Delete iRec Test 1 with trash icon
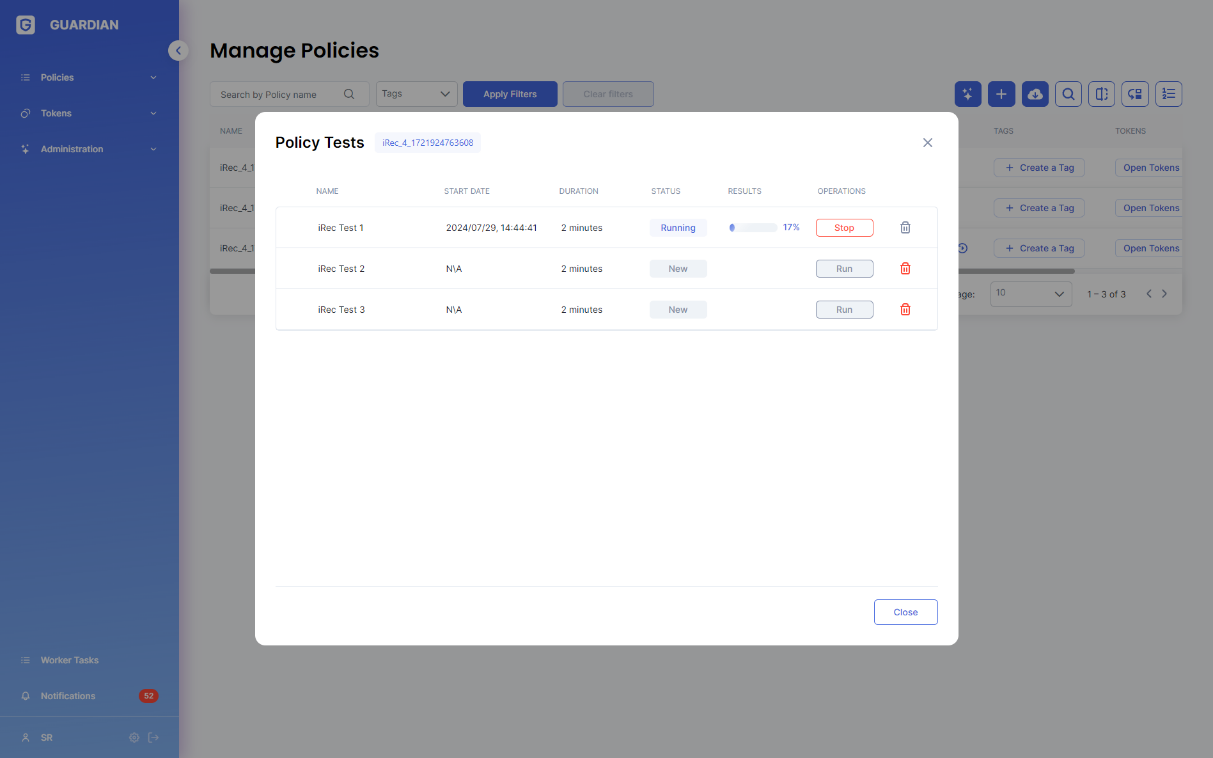 [x=905, y=228]
